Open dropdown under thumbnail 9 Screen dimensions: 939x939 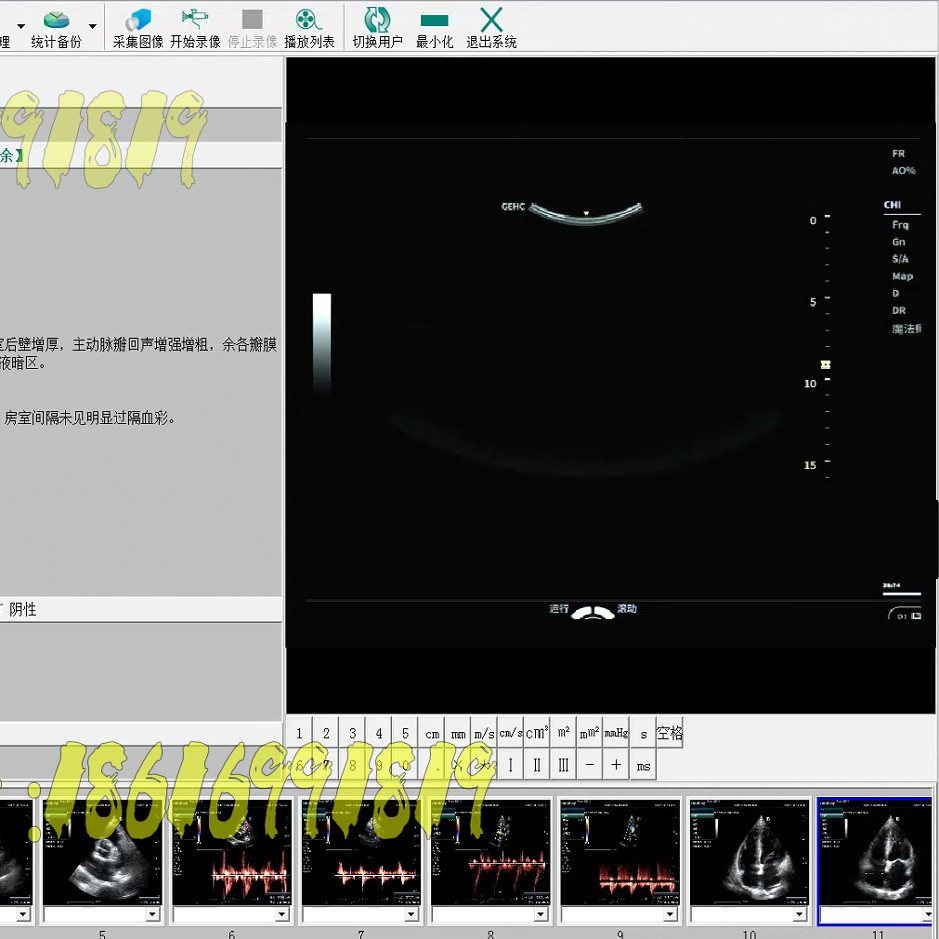click(x=670, y=914)
